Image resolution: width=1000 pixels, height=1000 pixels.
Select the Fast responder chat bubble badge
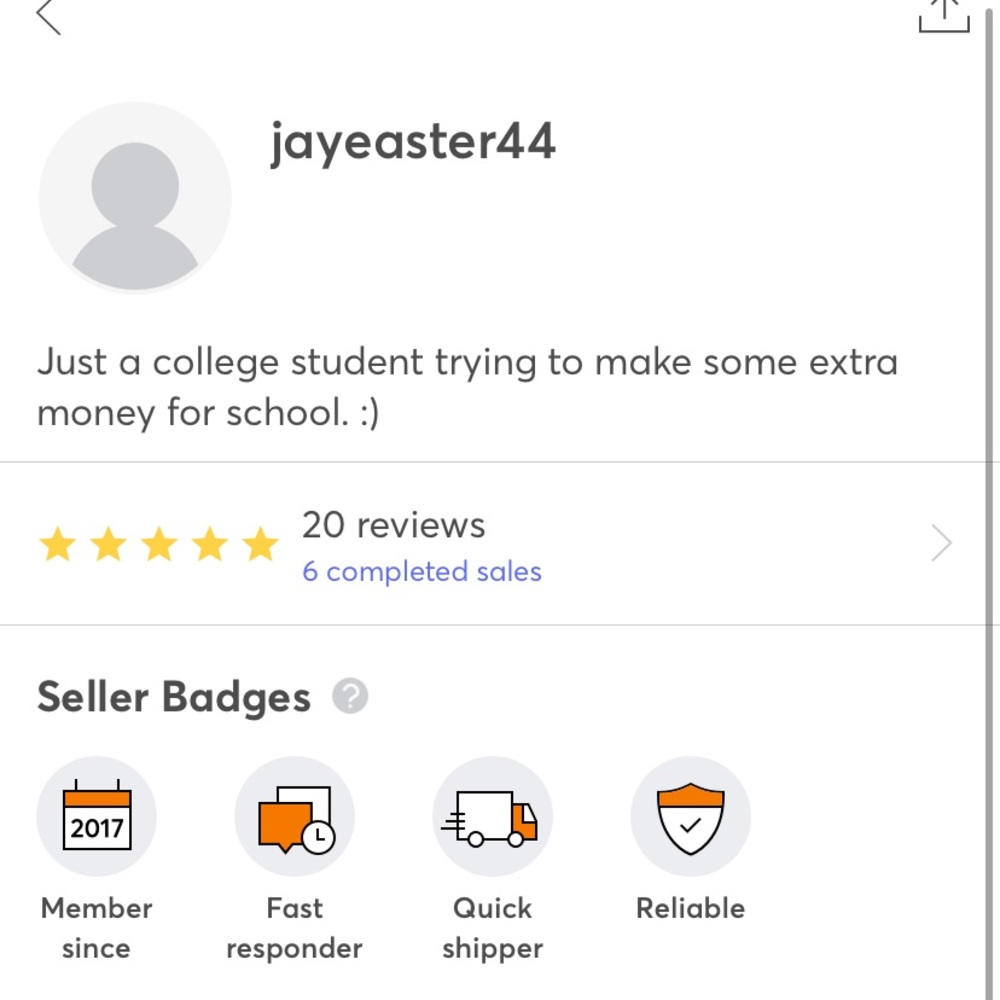[x=294, y=815]
